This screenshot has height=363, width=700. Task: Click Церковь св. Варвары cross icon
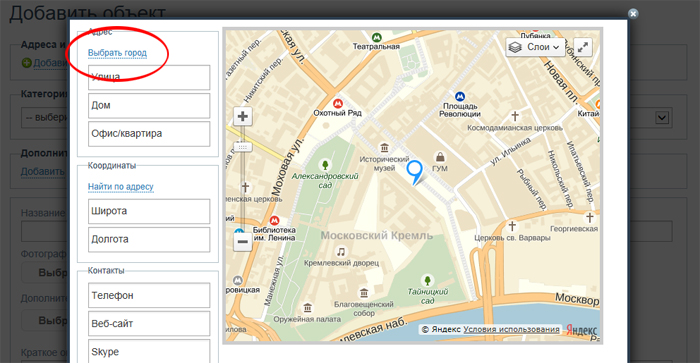512,226
